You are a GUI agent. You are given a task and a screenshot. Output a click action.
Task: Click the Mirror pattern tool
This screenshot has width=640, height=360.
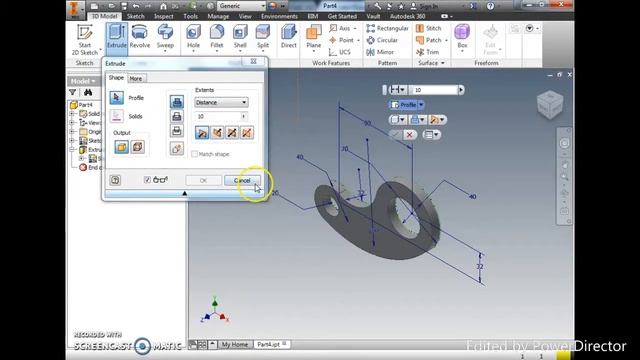(x=380, y=52)
